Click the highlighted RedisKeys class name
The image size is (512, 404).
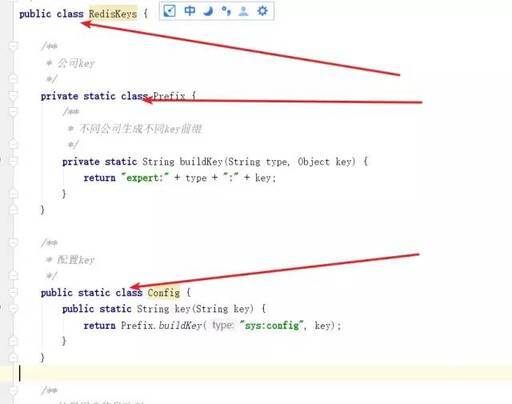[113, 14]
